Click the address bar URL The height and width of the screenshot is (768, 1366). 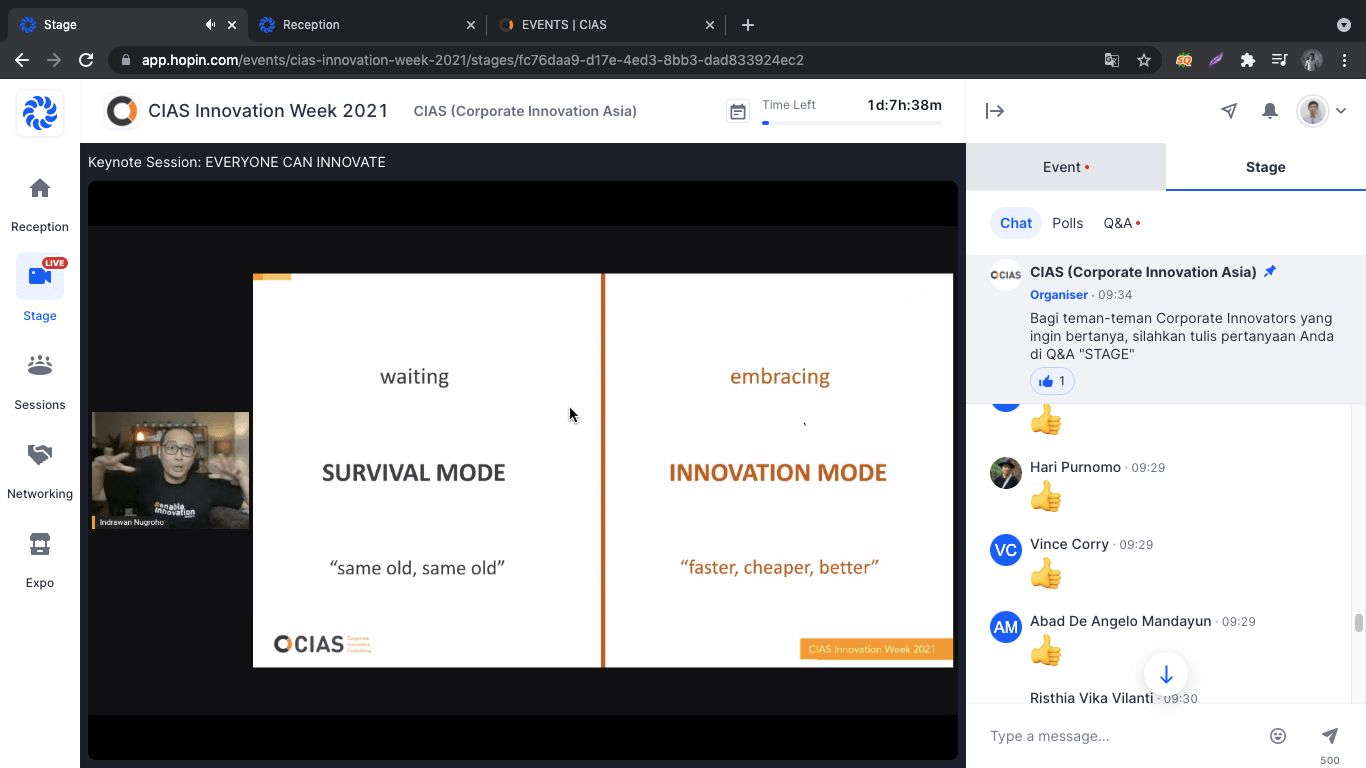tap(473, 60)
